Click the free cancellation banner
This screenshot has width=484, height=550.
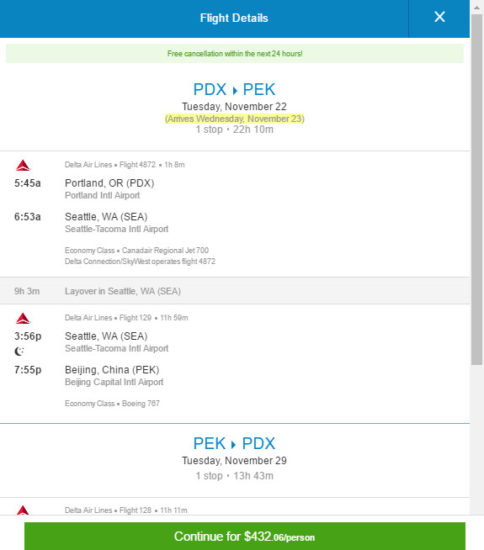[235, 53]
